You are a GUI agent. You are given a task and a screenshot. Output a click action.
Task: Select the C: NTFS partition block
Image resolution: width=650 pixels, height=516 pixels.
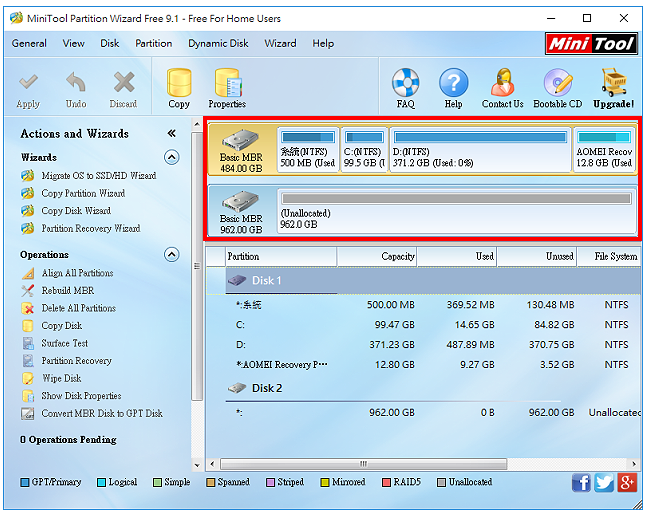364,150
